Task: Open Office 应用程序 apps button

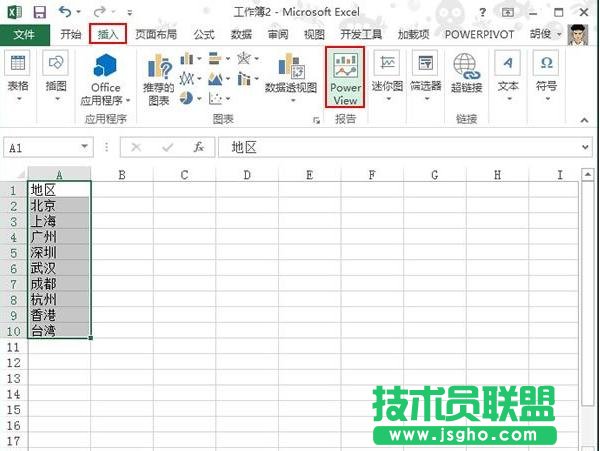Action: pyautogui.click(x=105, y=80)
